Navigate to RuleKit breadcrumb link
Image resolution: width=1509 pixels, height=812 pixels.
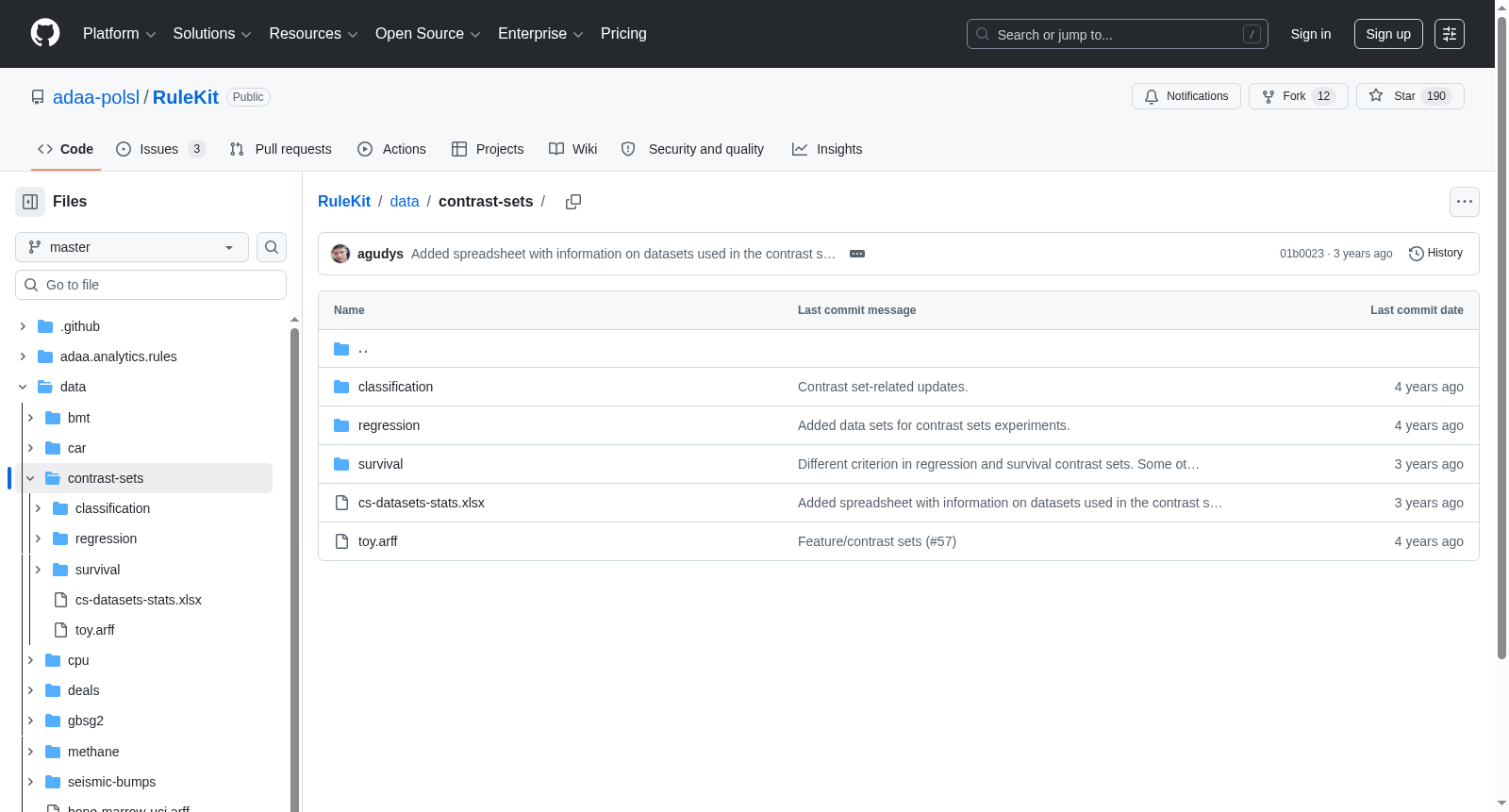point(344,202)
